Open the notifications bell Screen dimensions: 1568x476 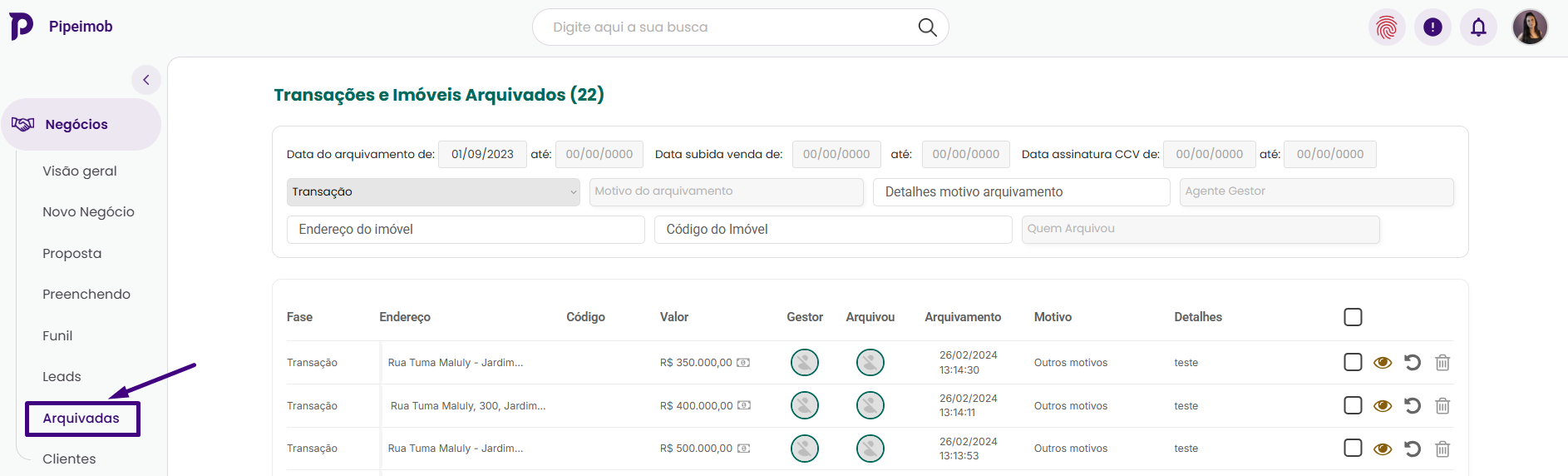tap(1478, 27)
